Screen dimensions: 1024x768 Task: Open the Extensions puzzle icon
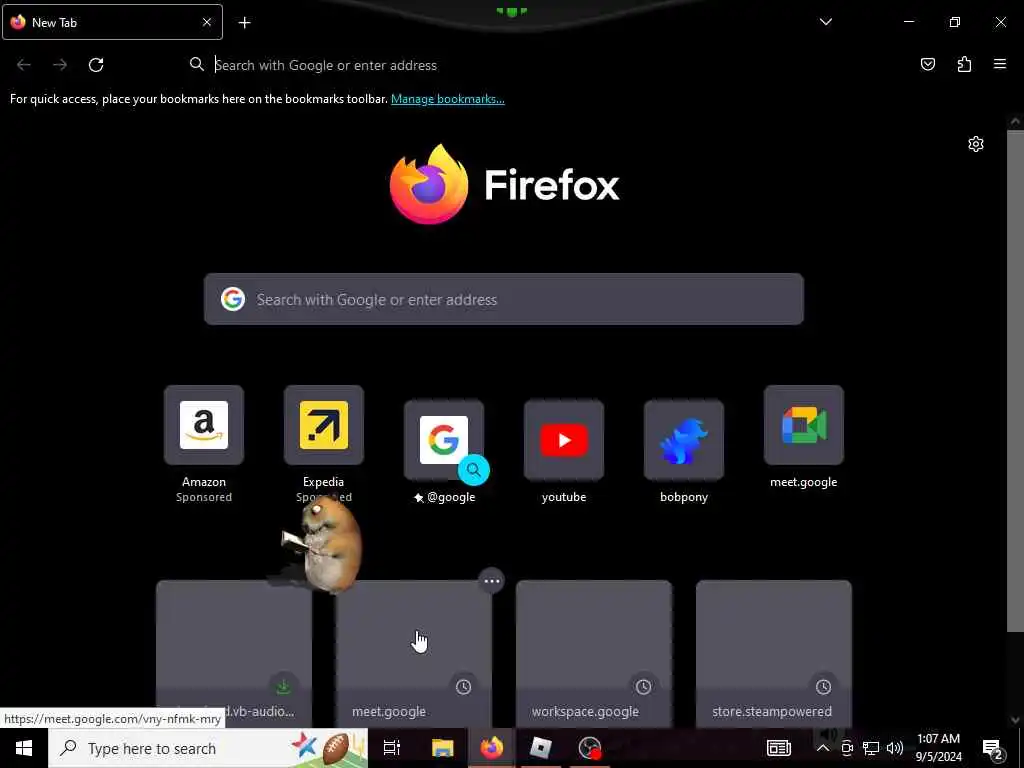[964, 64]
